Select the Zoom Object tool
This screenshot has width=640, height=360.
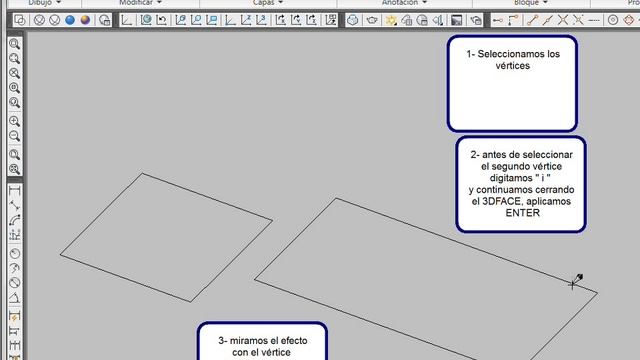pyautogui.click(x=15, y=102)
